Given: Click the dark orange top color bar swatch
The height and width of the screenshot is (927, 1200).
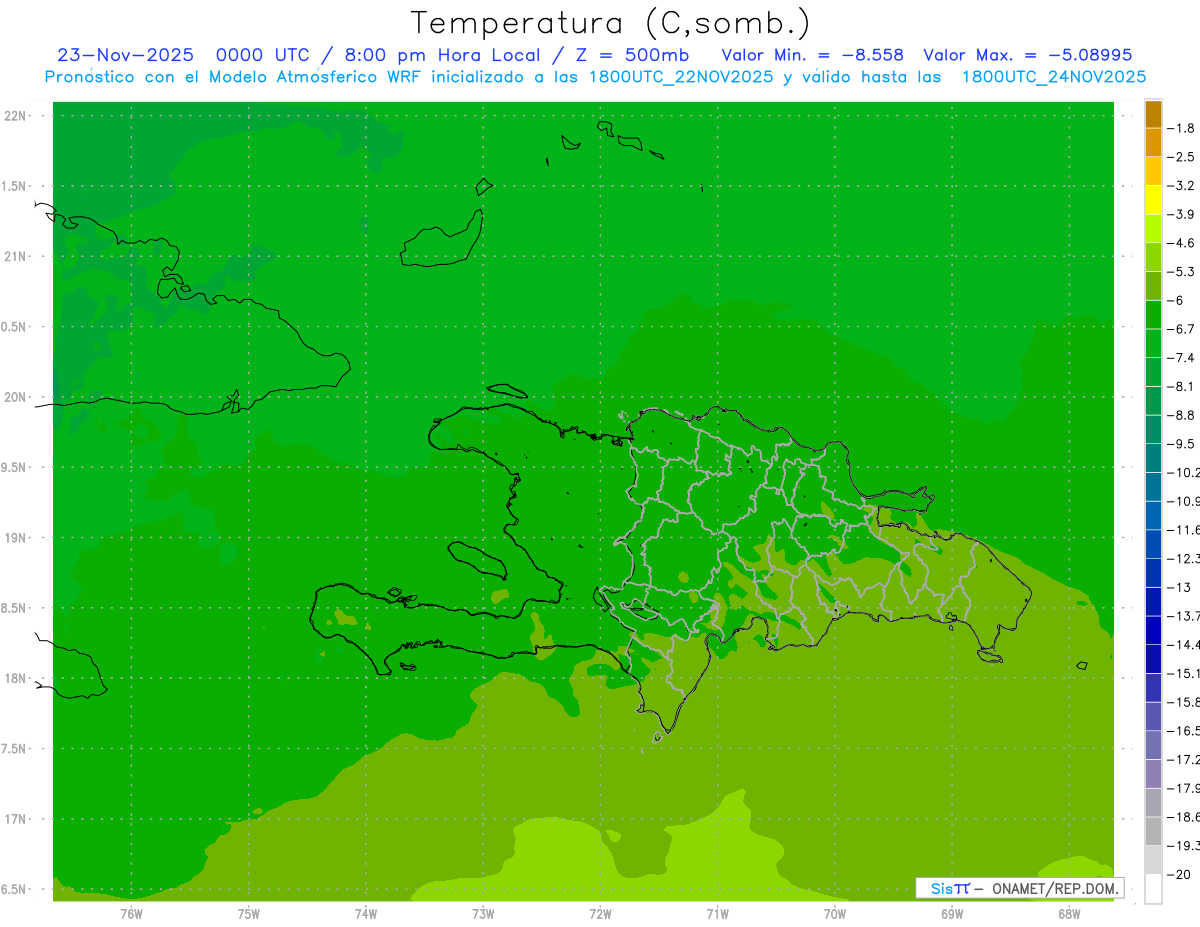Looking at the screenshot, I should tap(1153, 114).
